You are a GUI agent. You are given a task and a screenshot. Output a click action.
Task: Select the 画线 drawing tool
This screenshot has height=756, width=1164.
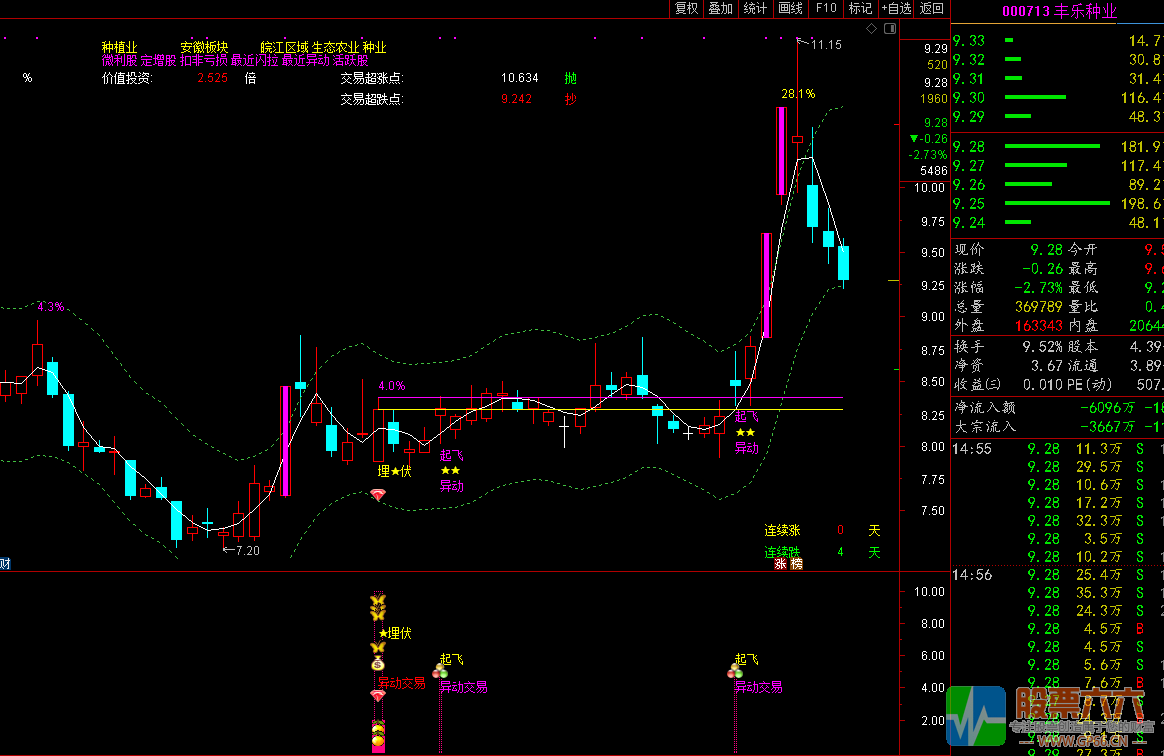click(x=790, y=9)
